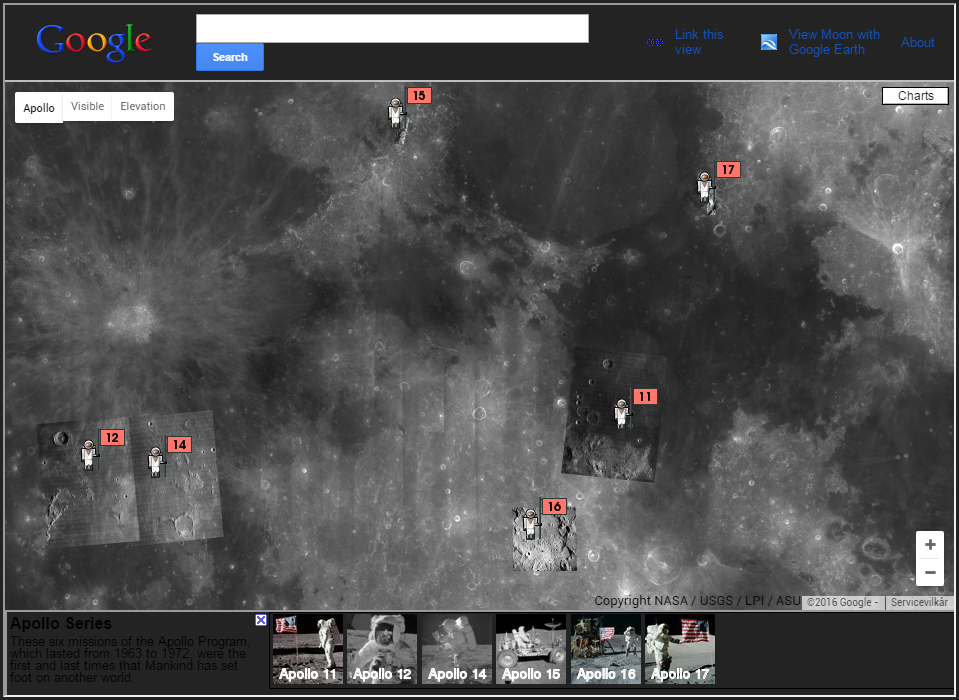Switch to the Visible map tab

coord(87,106)
